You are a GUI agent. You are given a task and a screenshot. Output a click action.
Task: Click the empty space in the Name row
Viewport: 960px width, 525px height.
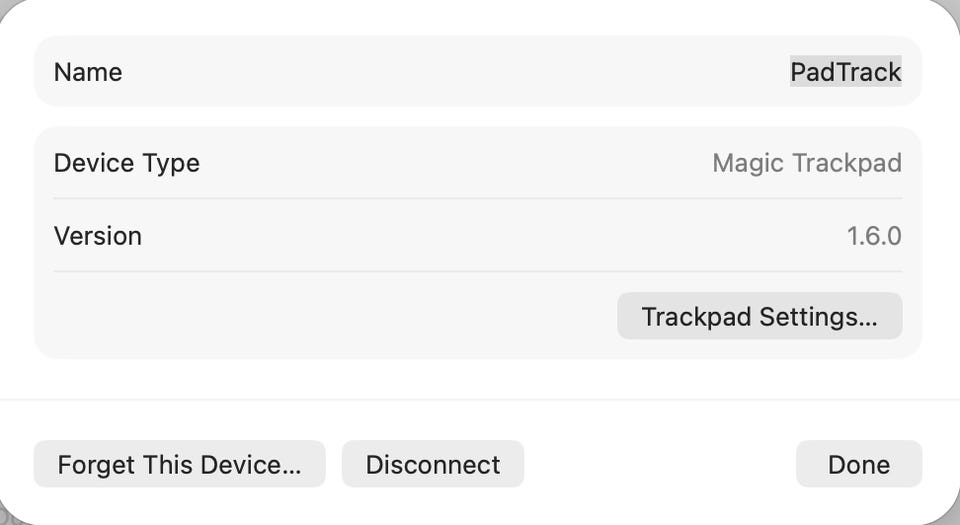point(450,72)
